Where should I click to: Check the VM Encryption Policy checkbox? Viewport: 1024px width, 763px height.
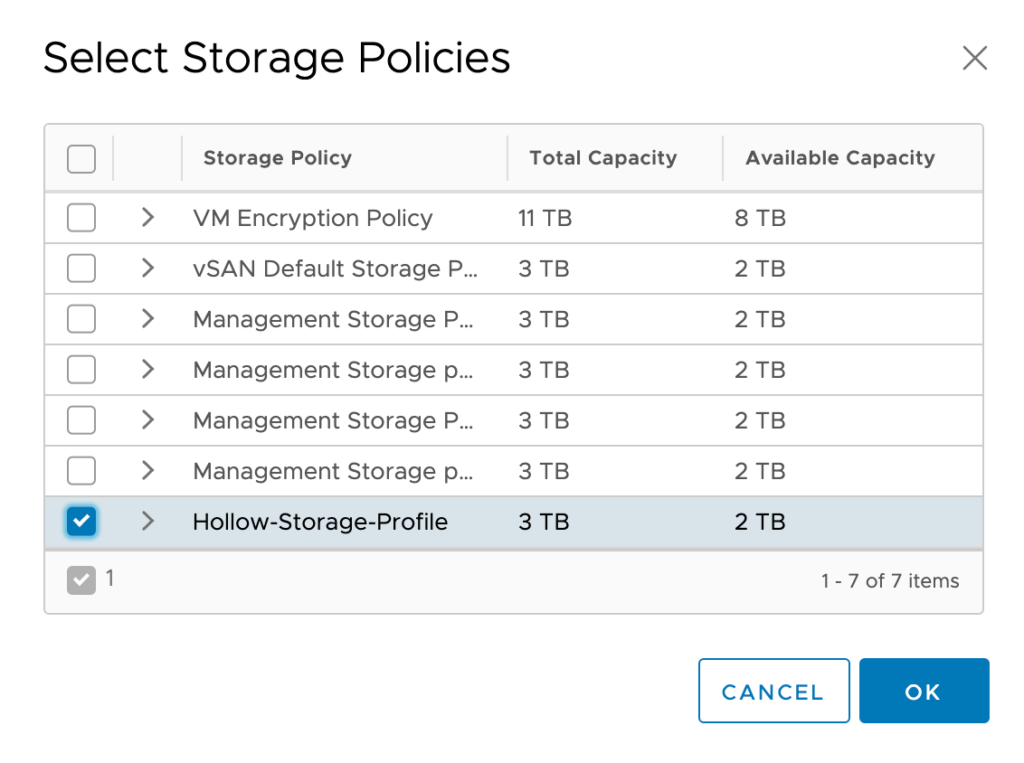(81, 218)
